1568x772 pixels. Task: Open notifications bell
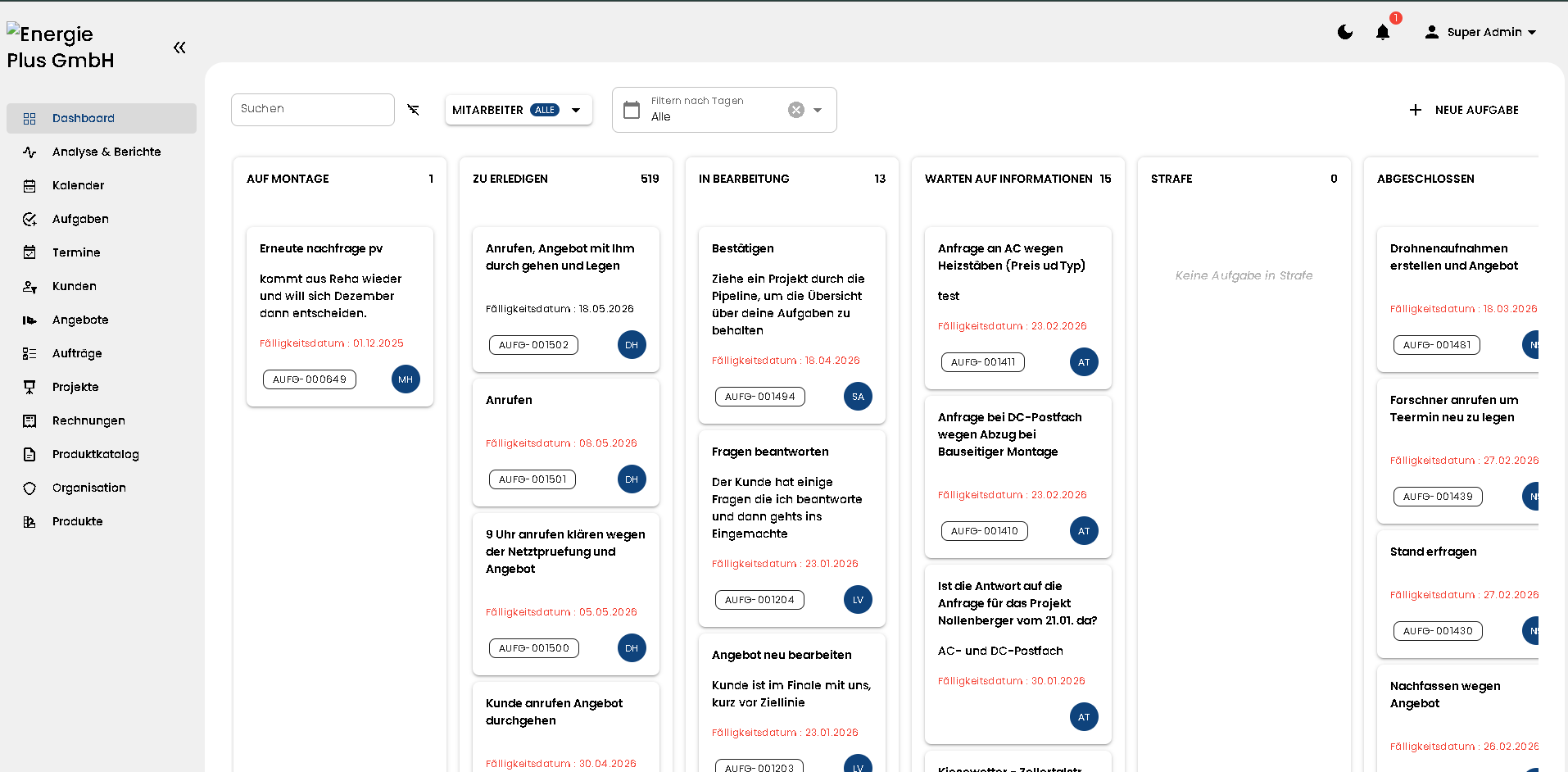pos(1383,32)
